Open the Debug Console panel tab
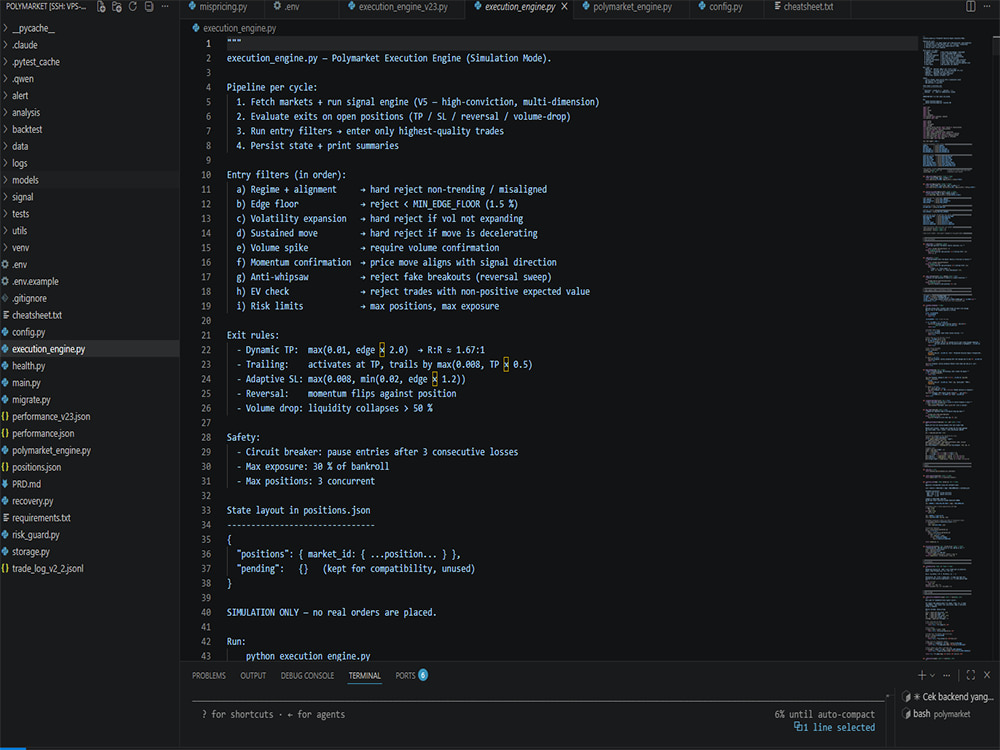This screenshot has height=750, width=1000. tap(307, 675)
